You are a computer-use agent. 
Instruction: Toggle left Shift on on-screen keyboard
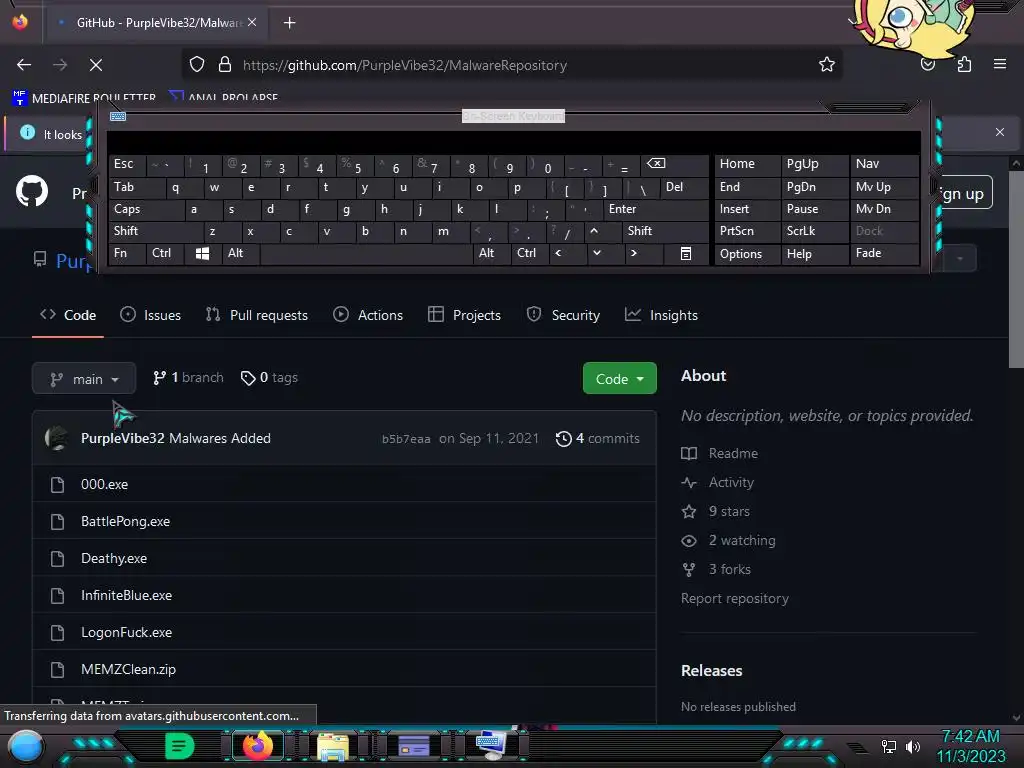(155, 231)
